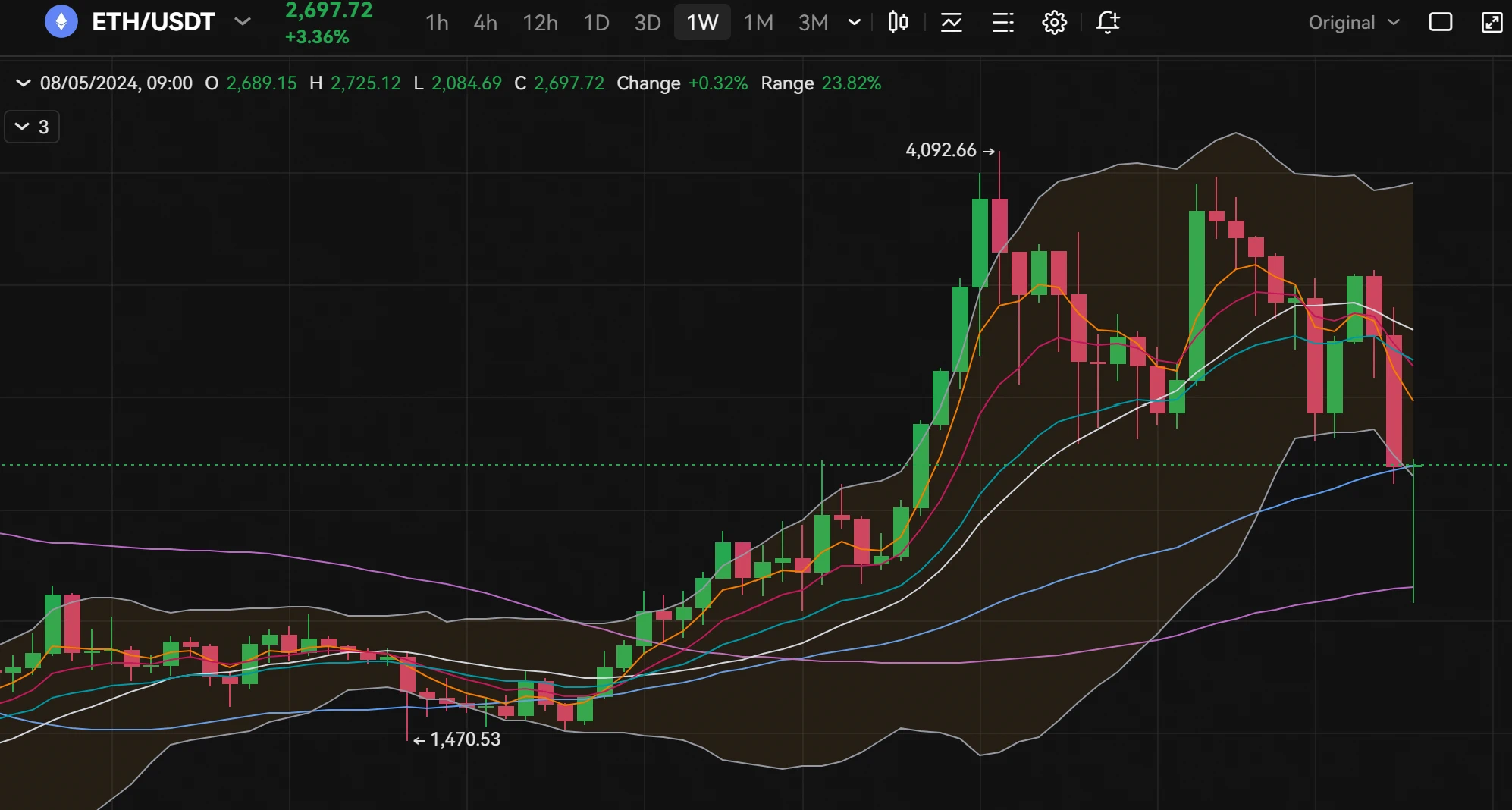Switch to the 3D timeframe

648,23
